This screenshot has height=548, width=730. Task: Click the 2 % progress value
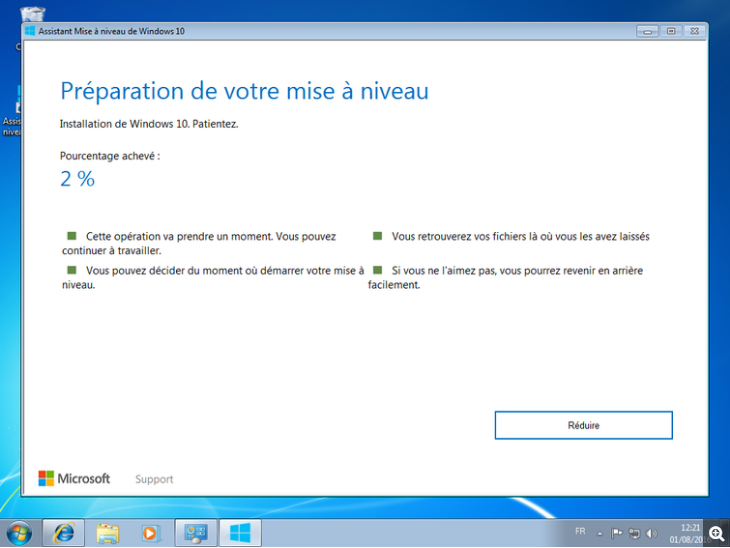[x=77, y=179]
